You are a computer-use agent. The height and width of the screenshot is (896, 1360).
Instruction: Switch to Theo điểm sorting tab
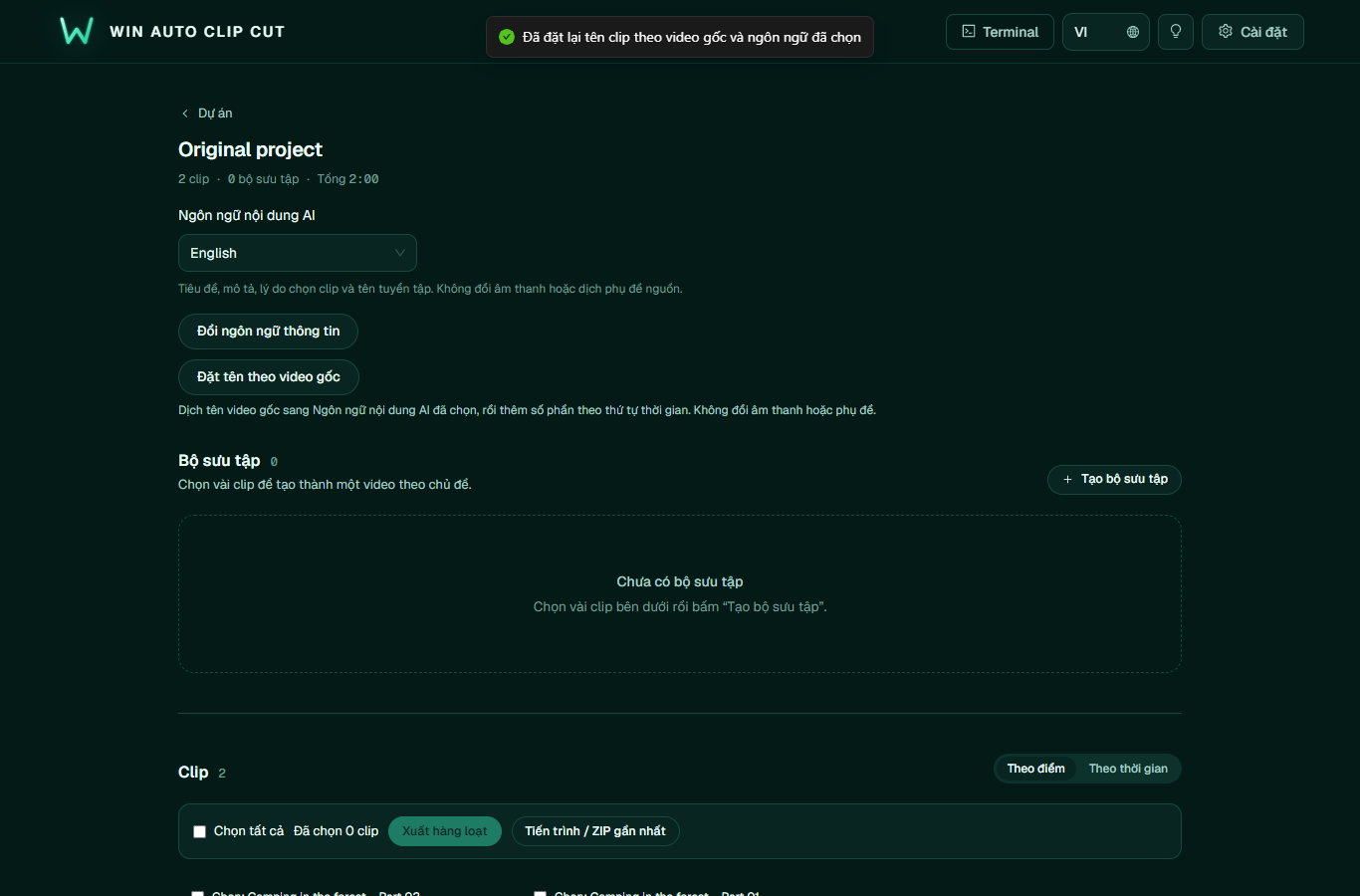pos(1035,769)
